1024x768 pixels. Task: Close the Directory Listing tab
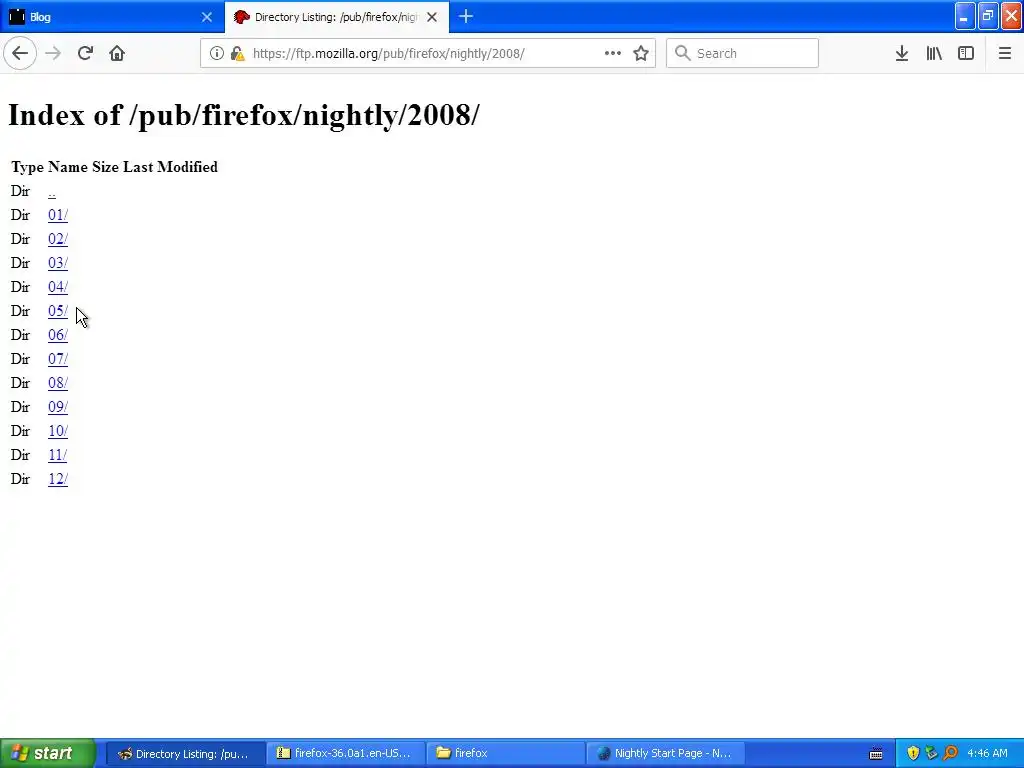tap(432, 17)
